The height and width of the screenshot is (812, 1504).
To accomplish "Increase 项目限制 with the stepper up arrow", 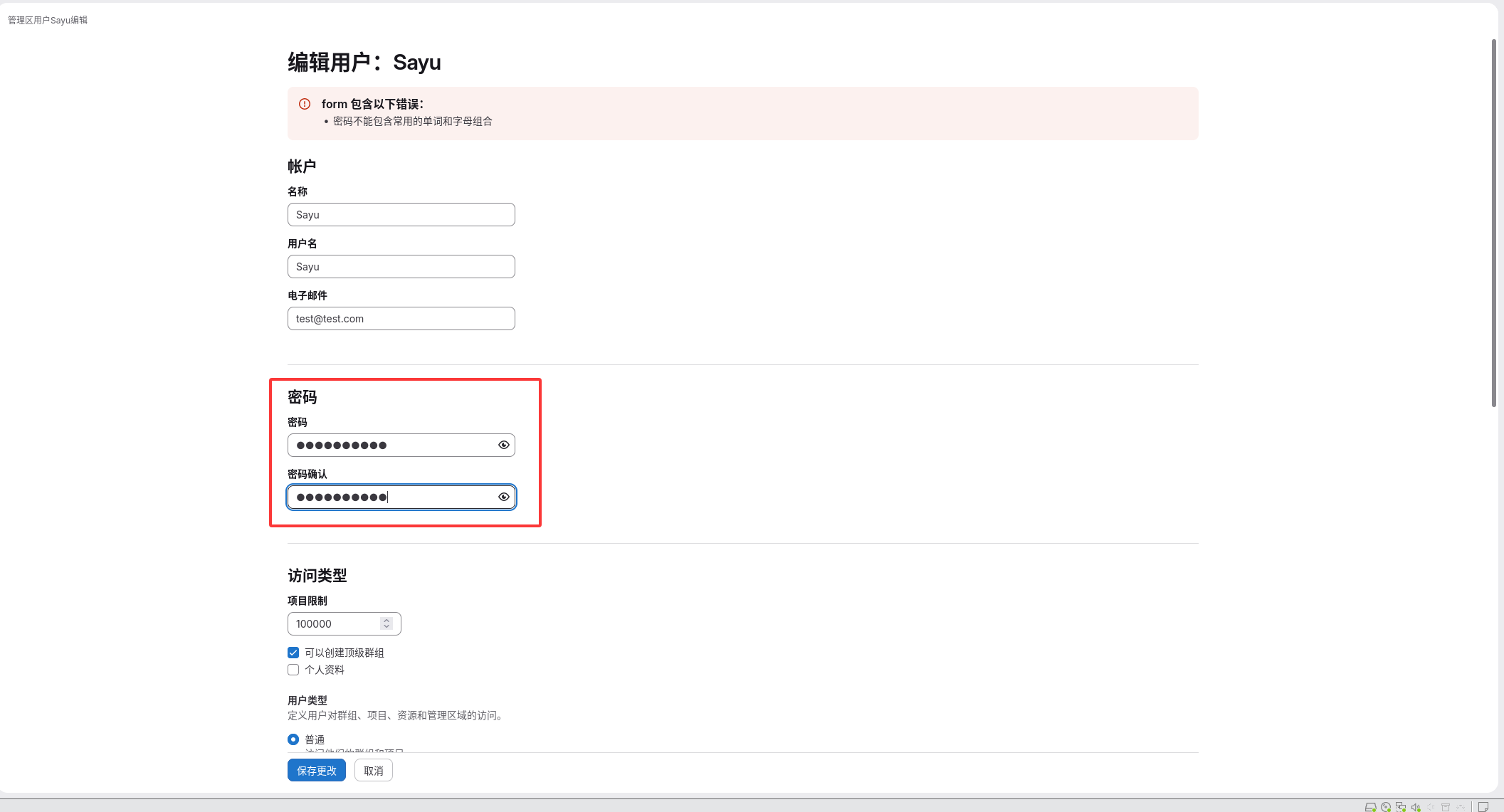I will point(386,621).
